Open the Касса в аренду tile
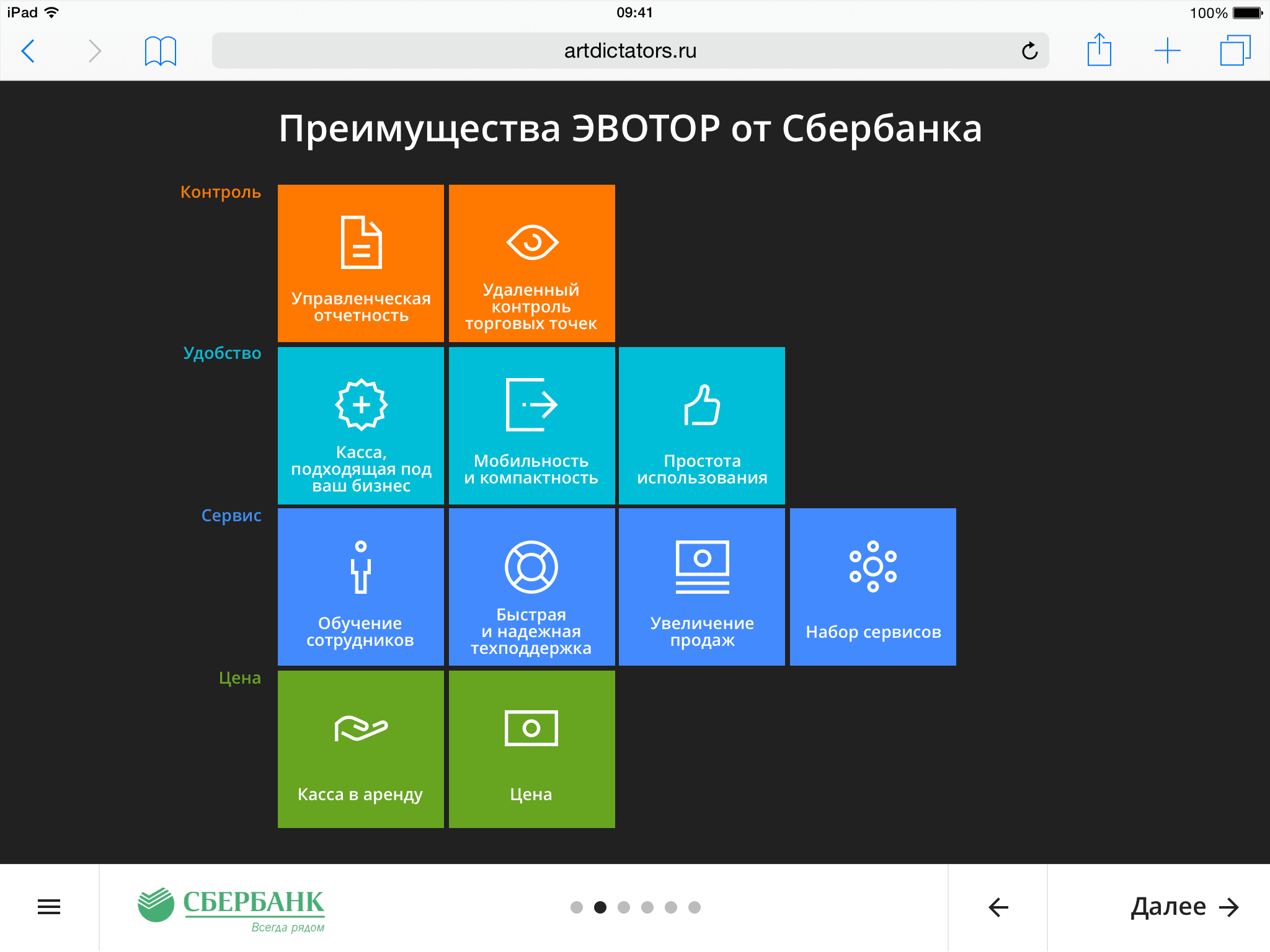Image resolution: width=1270 pixels, height=952 pixels. point(360,749)
